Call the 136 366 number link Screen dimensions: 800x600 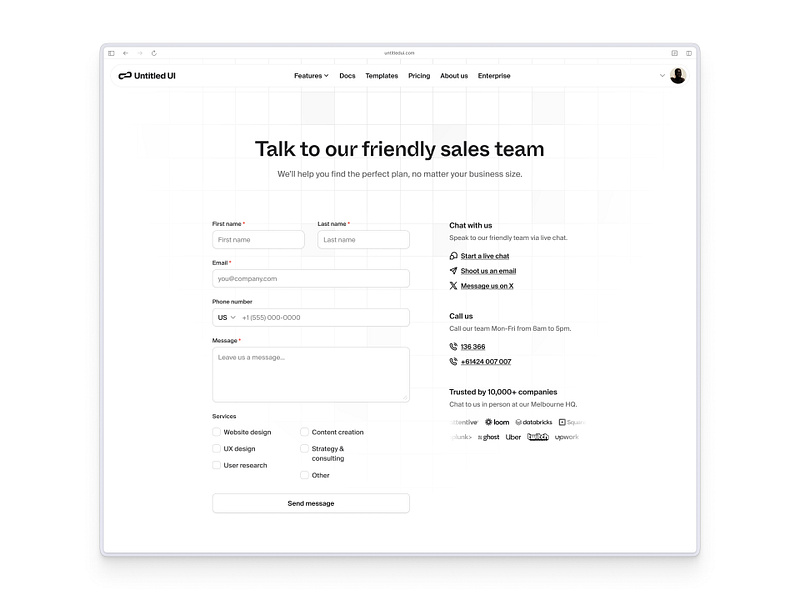point(473,347)
